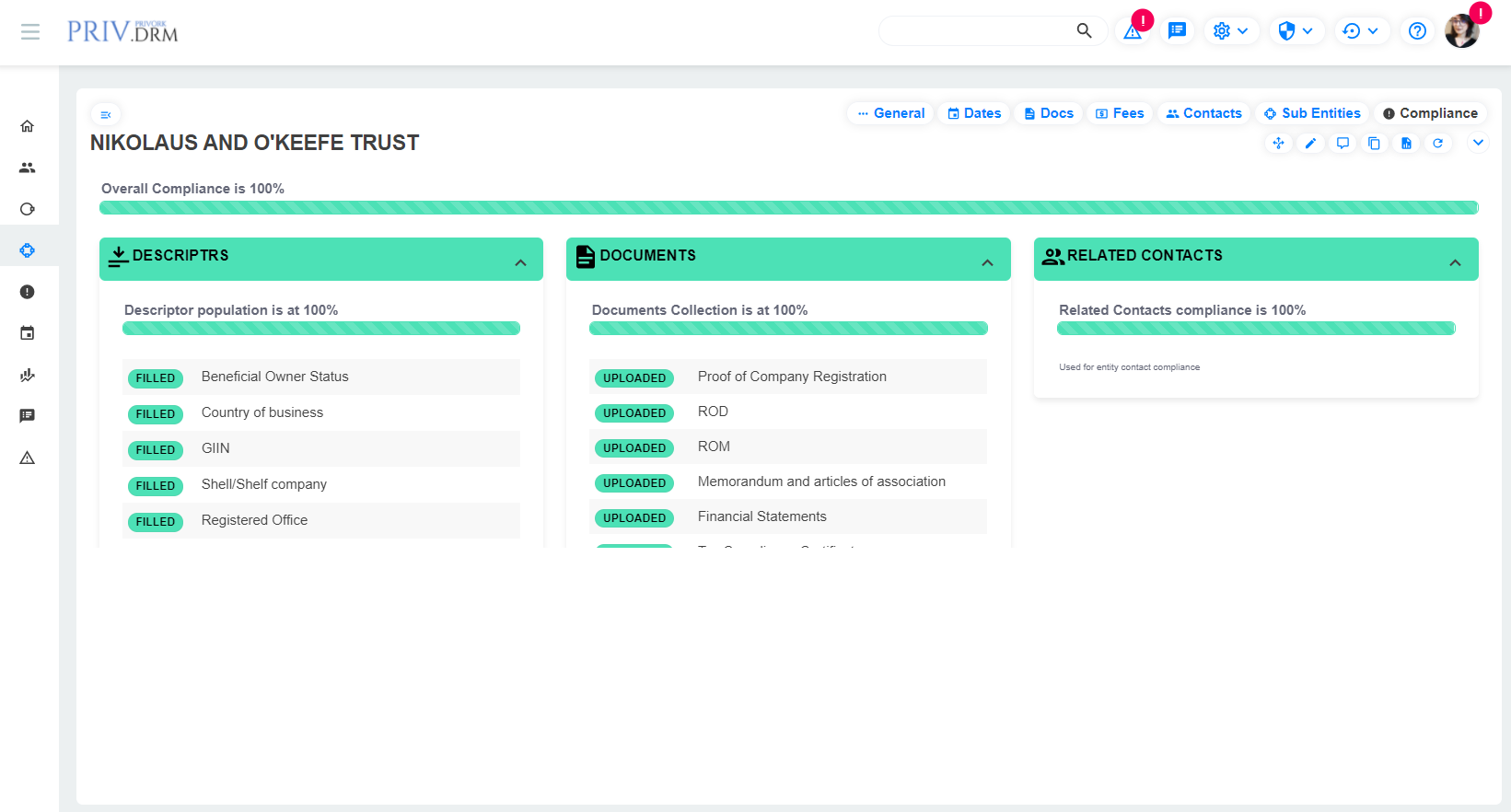1511x812 pixels.
Task: Open the report document icon in entity toolbar
Action: pos(1406,143)
